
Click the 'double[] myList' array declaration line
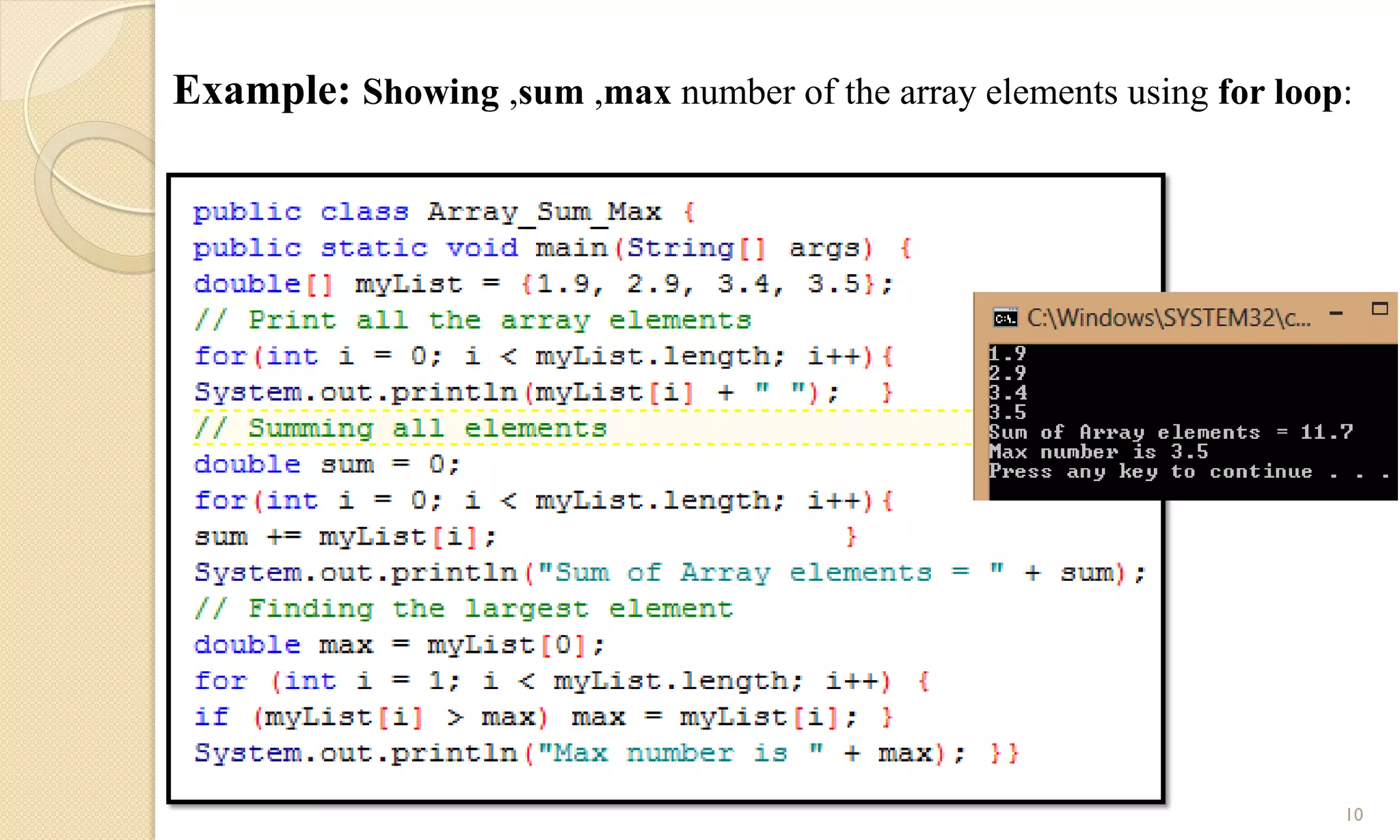click(543, 284)
